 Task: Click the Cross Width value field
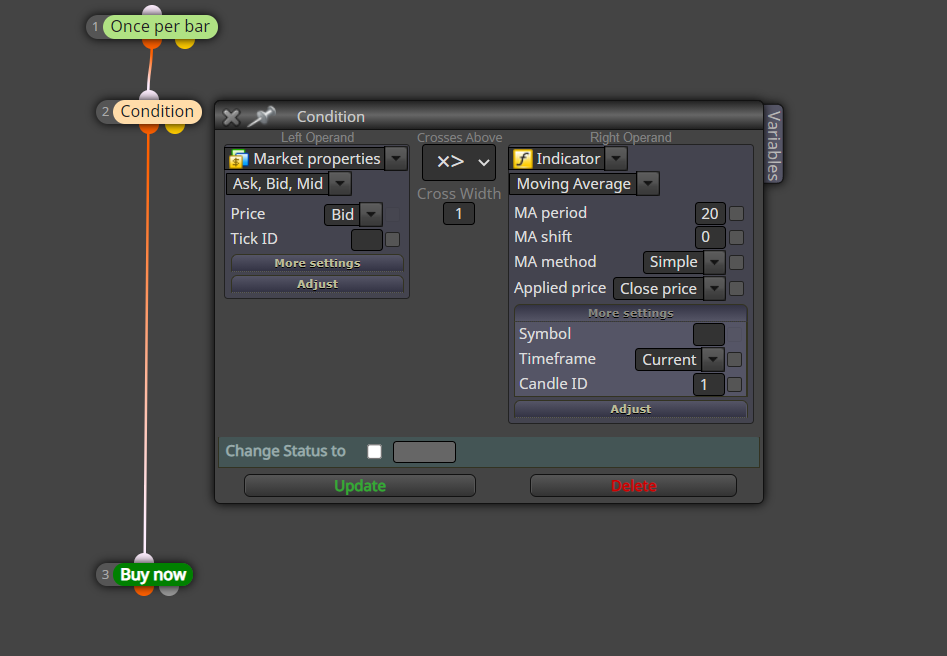click(459, 214)
